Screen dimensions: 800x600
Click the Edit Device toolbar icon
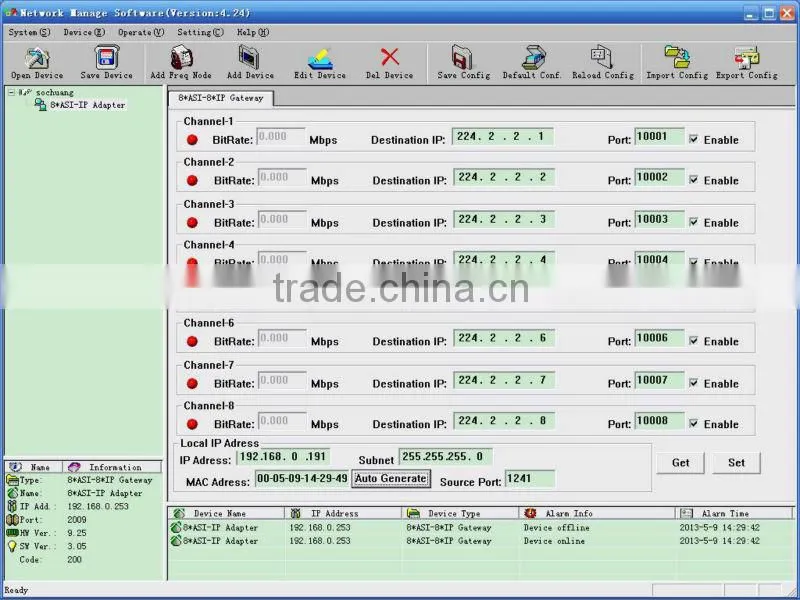click(x=320, y=58)
